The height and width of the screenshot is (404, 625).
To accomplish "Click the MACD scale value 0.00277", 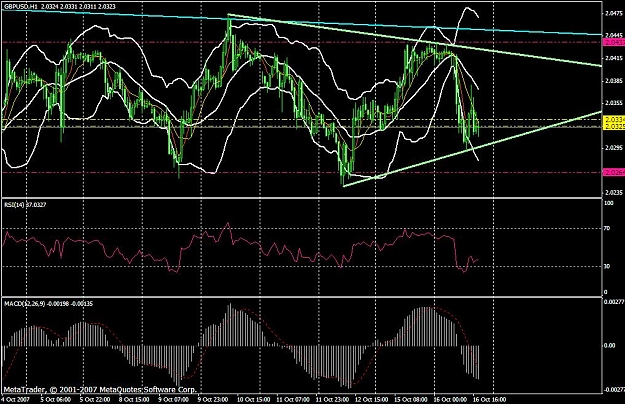I will [x=614, y=302].
